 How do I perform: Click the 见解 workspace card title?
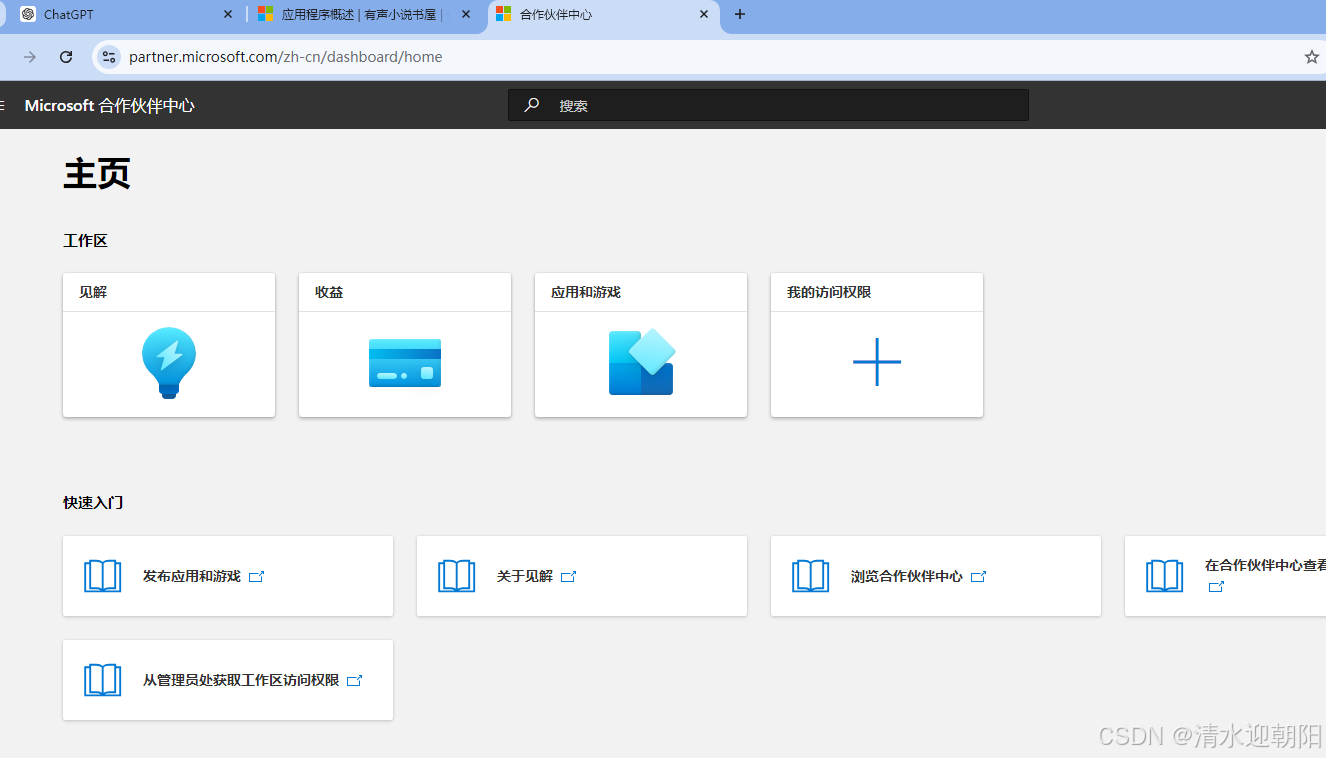pos(93,292)
